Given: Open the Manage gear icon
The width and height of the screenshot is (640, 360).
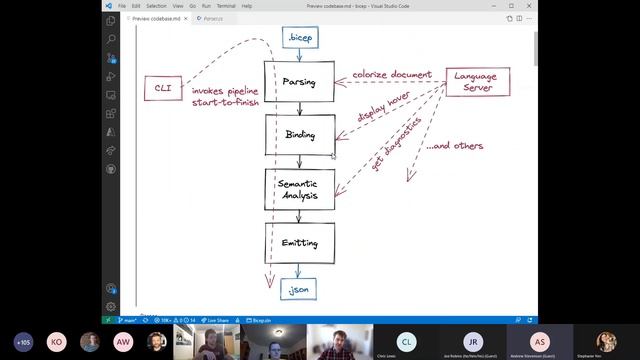Looking at the screenshot, I should tap(111, 307).
